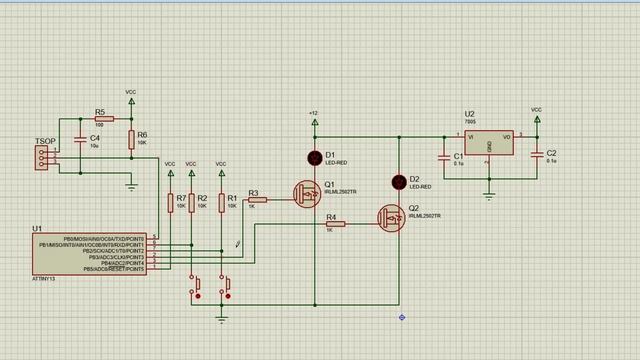The height and width of the screenshot is (360, 640).
Task: Select gate resistor R4
Action: [x=336, y=224]
